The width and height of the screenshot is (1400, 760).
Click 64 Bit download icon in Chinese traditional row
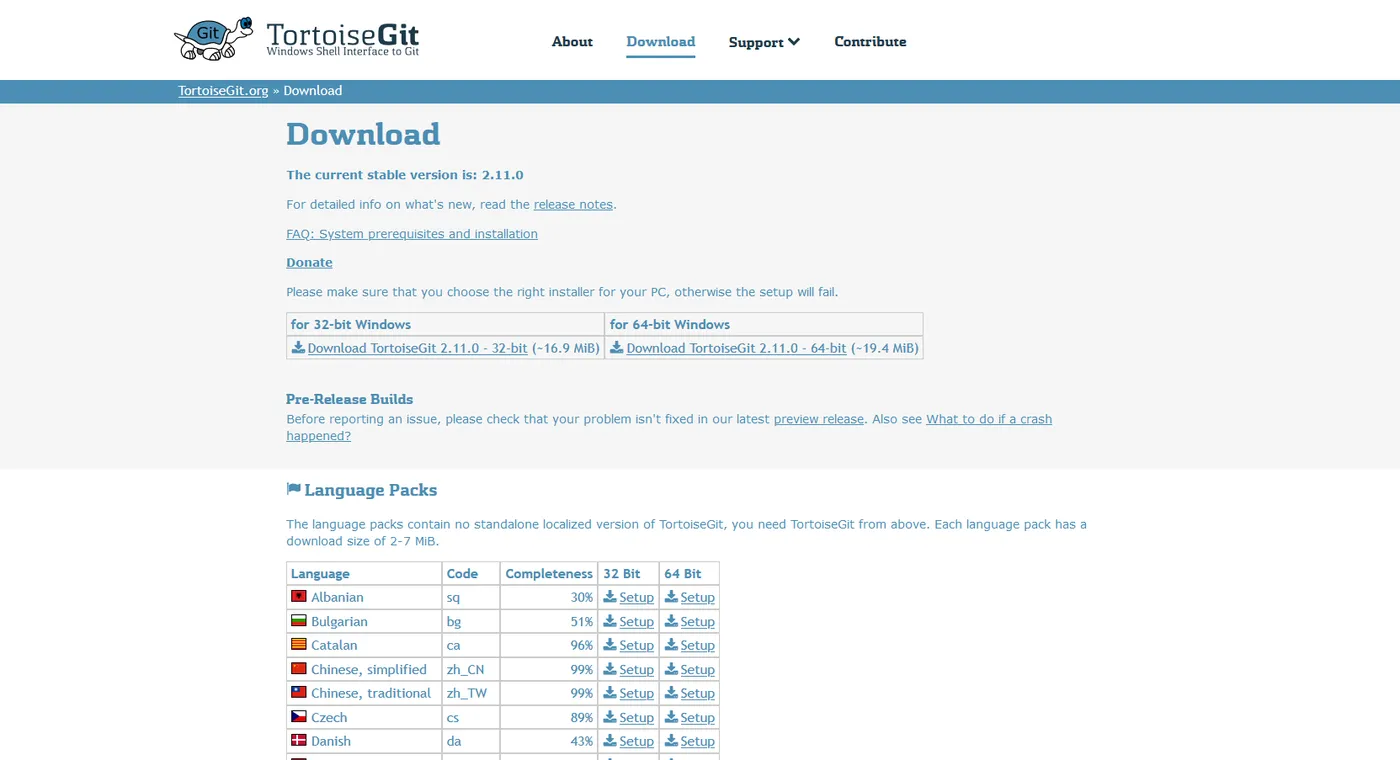coord(671,693)
